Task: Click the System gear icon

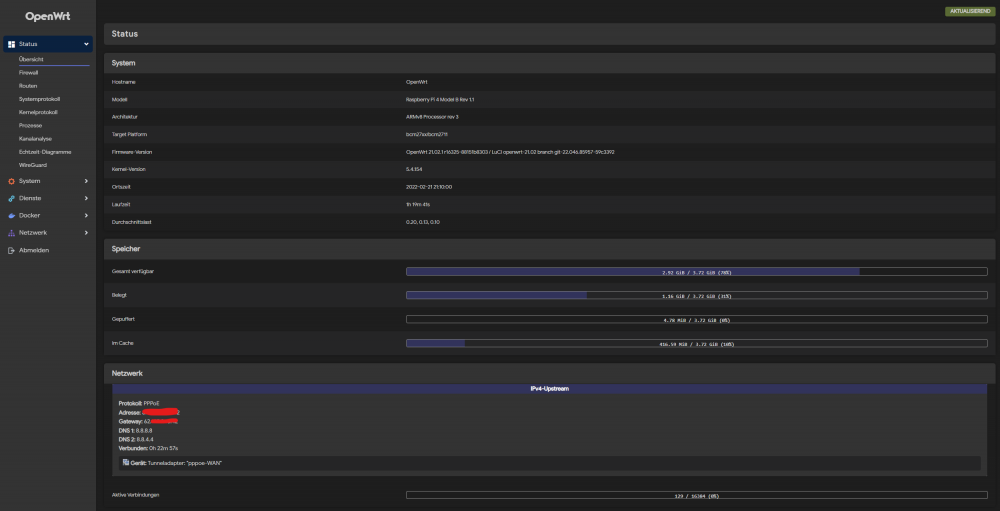Action: tap(11, 181)
